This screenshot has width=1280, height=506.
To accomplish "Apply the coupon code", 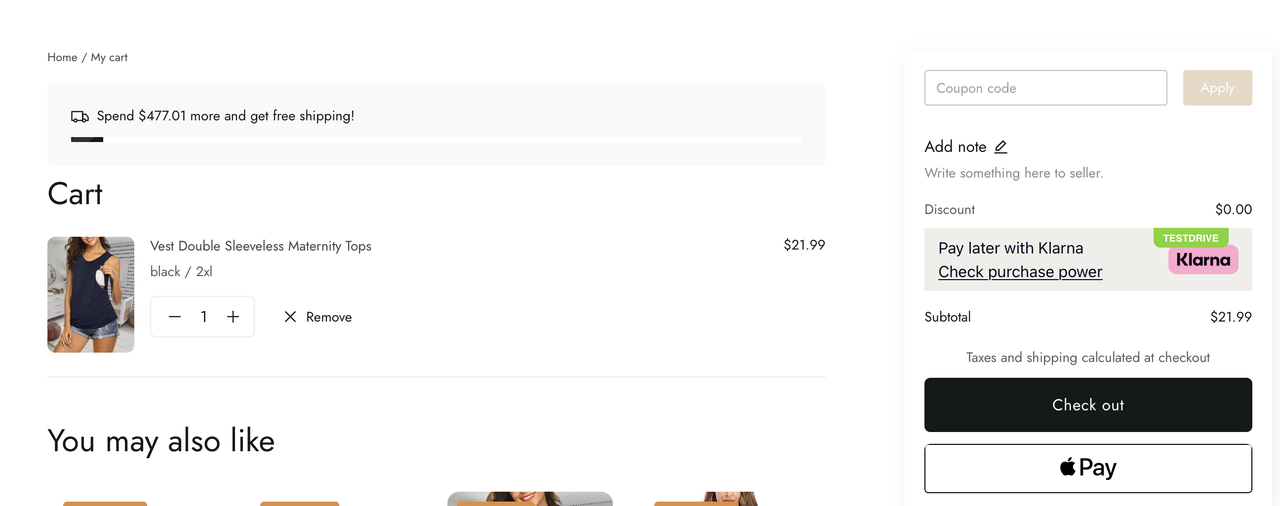I will click(x=1217, y=88).
